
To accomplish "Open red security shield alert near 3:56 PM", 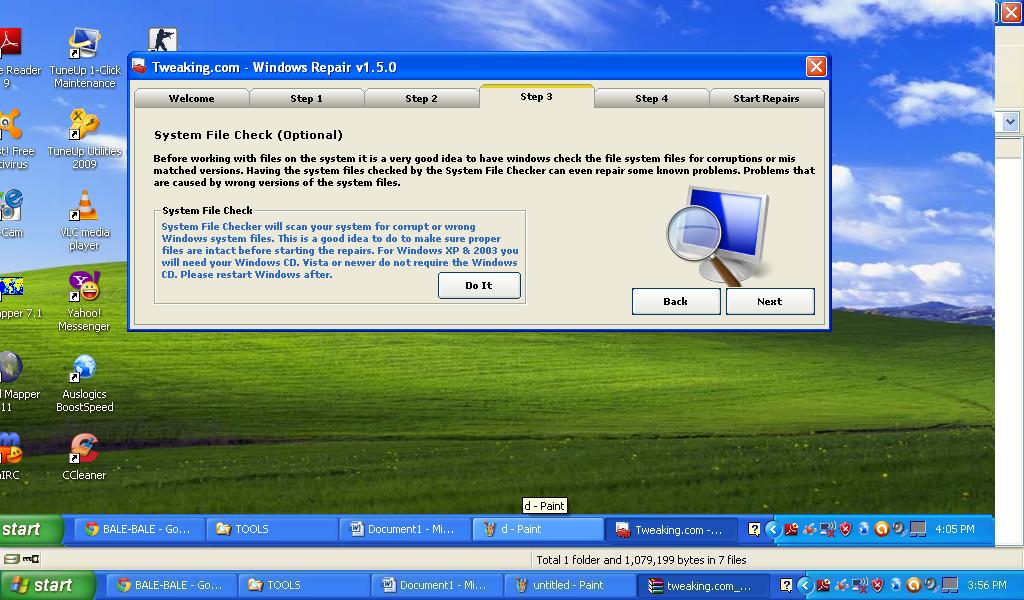I will (x=878, y=585).
